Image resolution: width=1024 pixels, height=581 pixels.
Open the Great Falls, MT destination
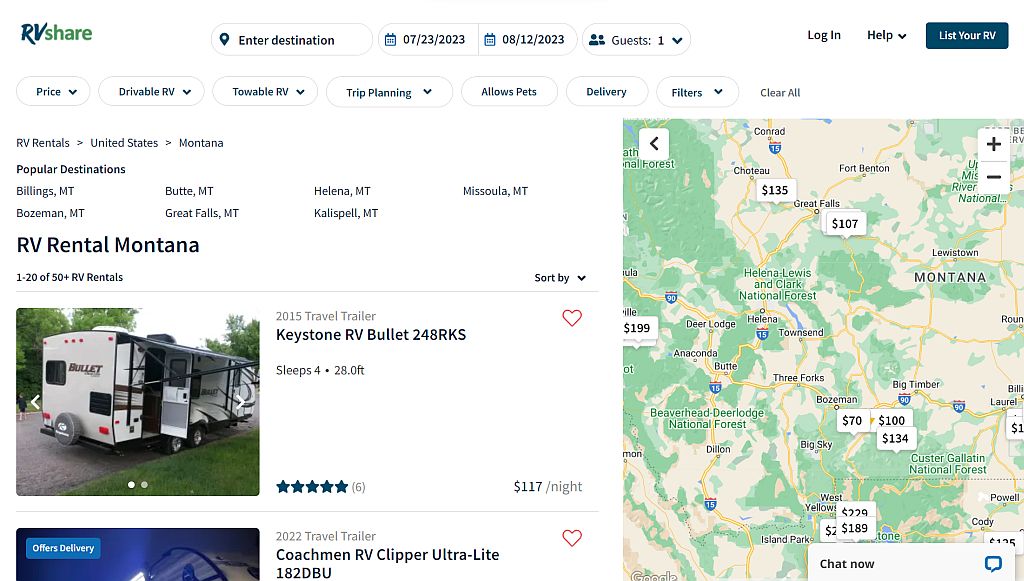[x=202, y=213]
